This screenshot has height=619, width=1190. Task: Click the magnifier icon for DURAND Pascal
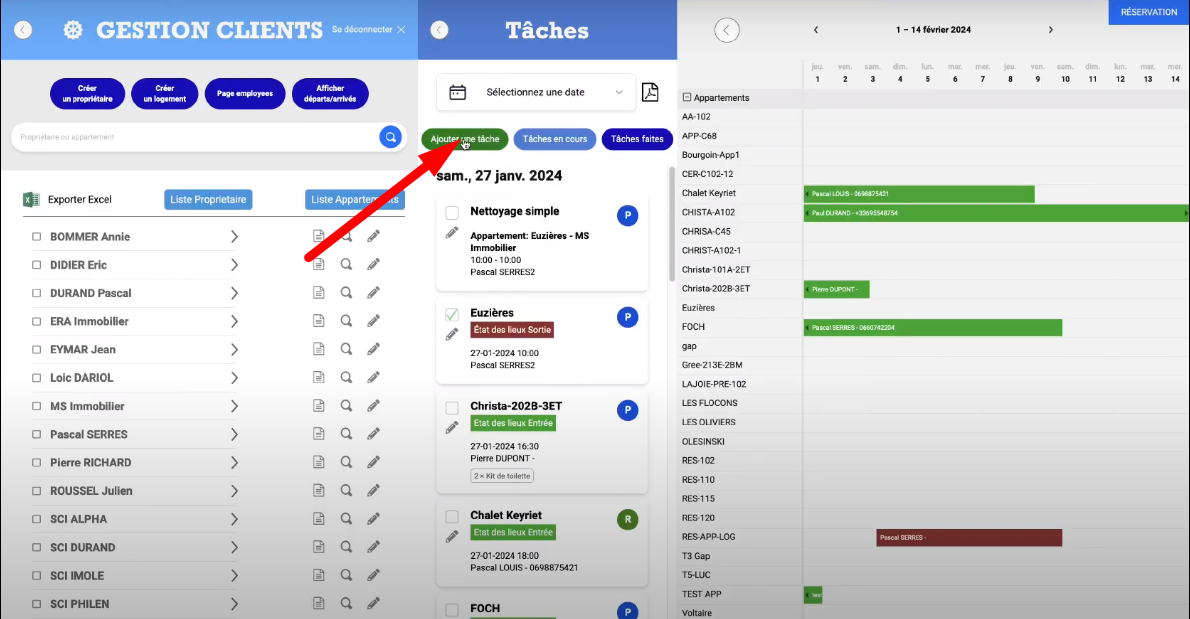pyautogui.click(x=346, y=293)
